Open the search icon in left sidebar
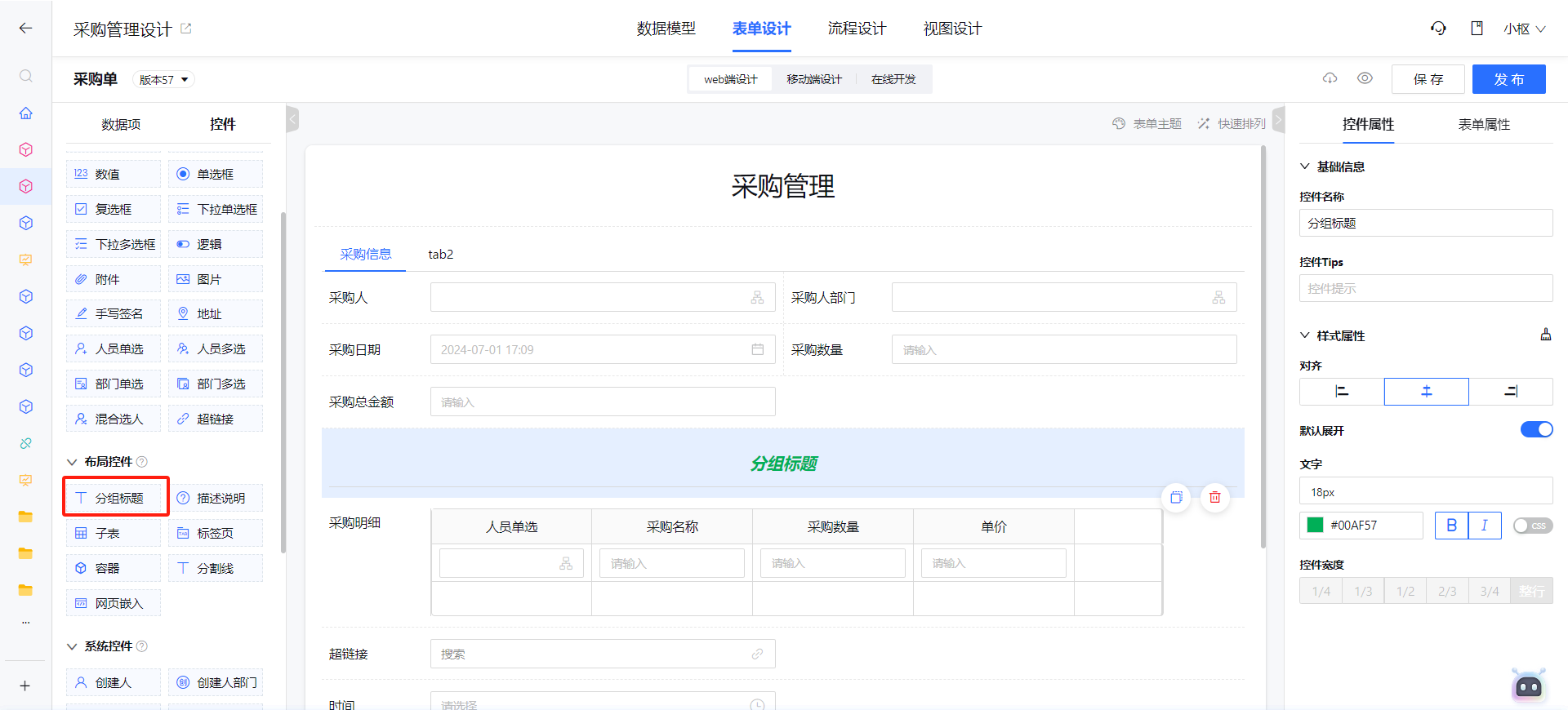The image size is (1568, 710). (x=26, y=76)
